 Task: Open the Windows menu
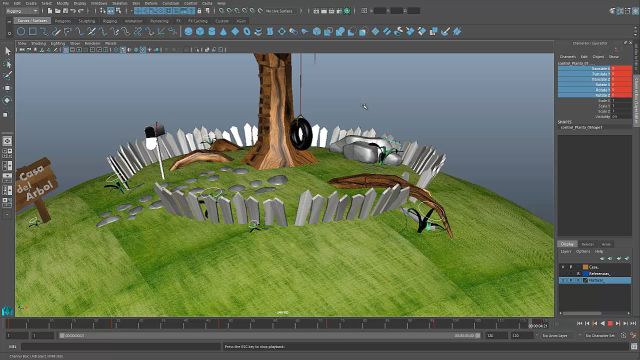[x=99, y=3]
